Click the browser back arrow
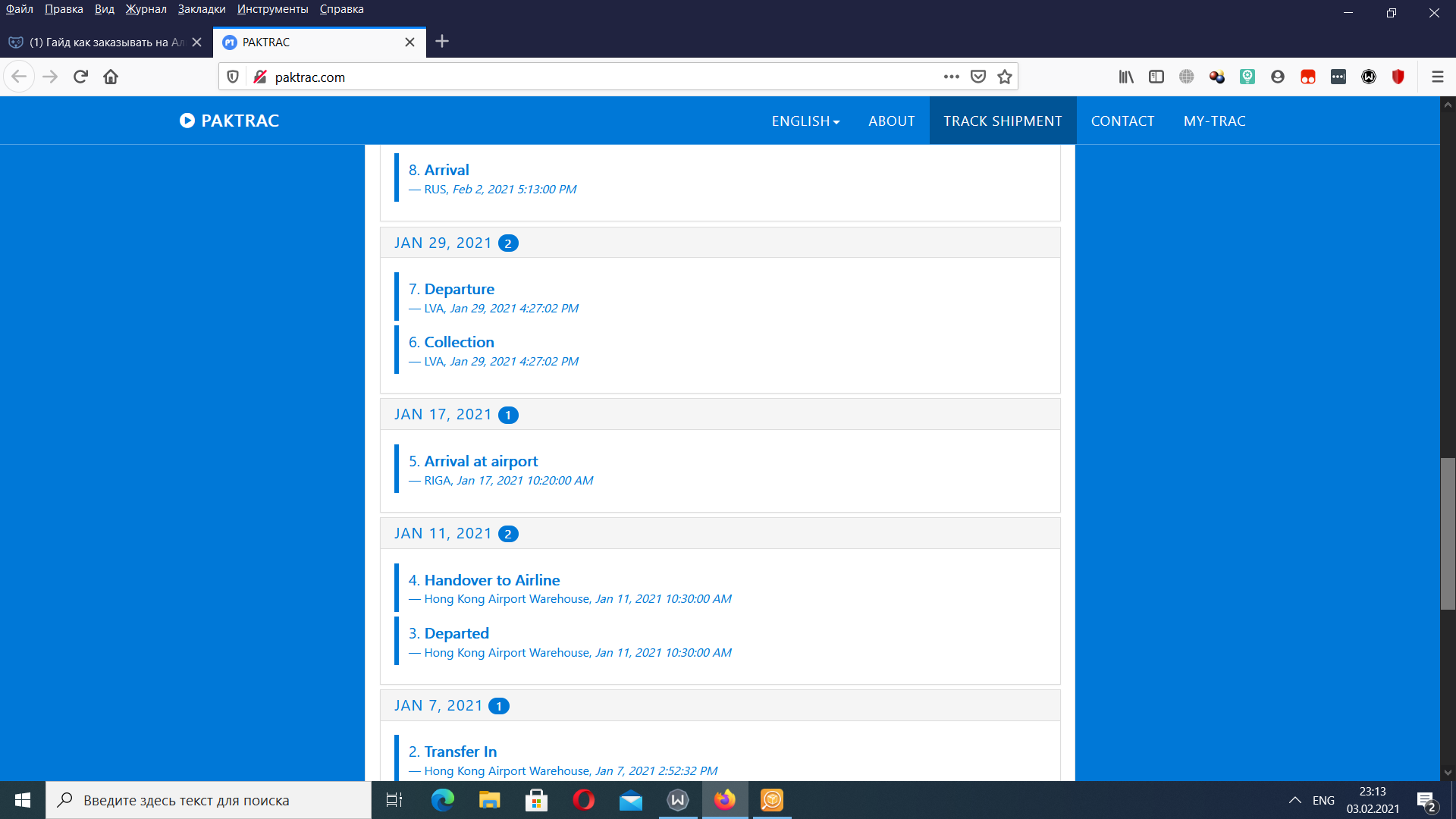1456x819 pixels. click(19, 77)
